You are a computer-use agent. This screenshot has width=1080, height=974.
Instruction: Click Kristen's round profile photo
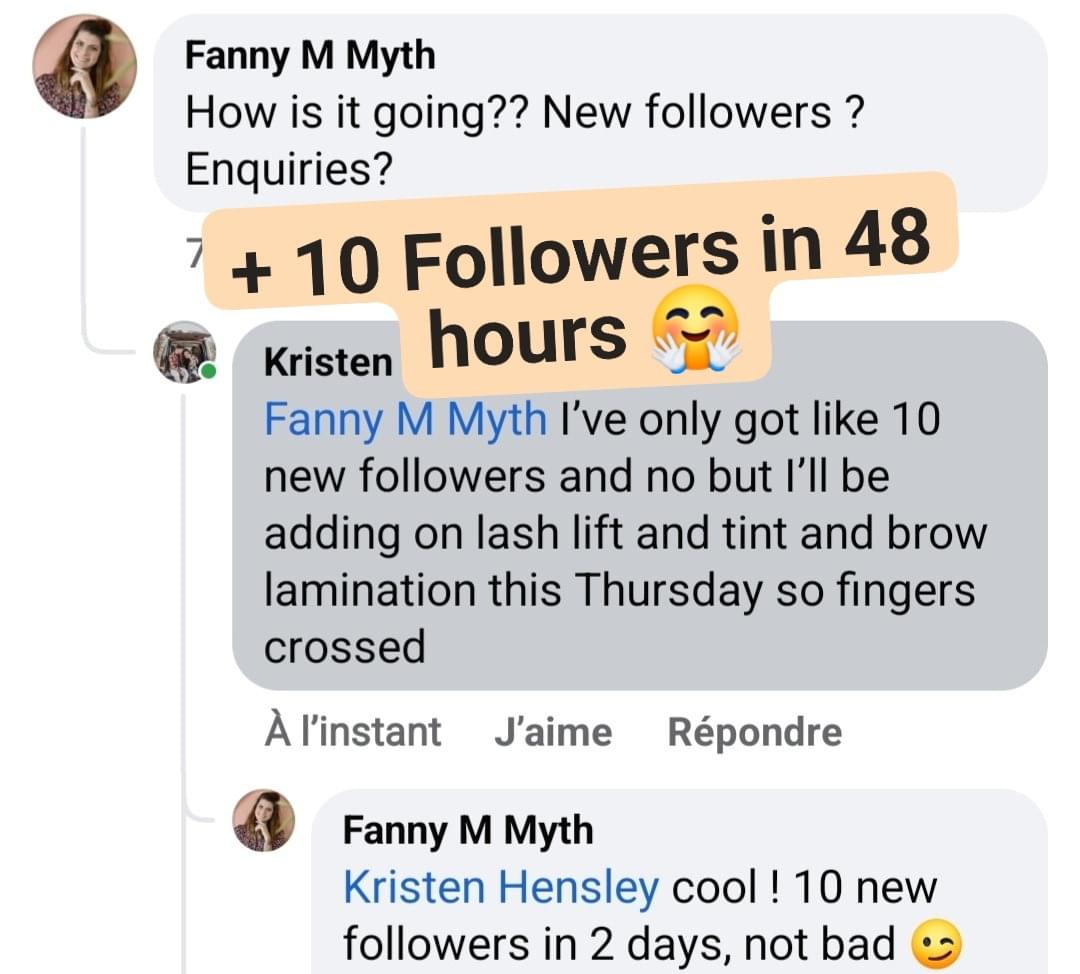point(184,352)
